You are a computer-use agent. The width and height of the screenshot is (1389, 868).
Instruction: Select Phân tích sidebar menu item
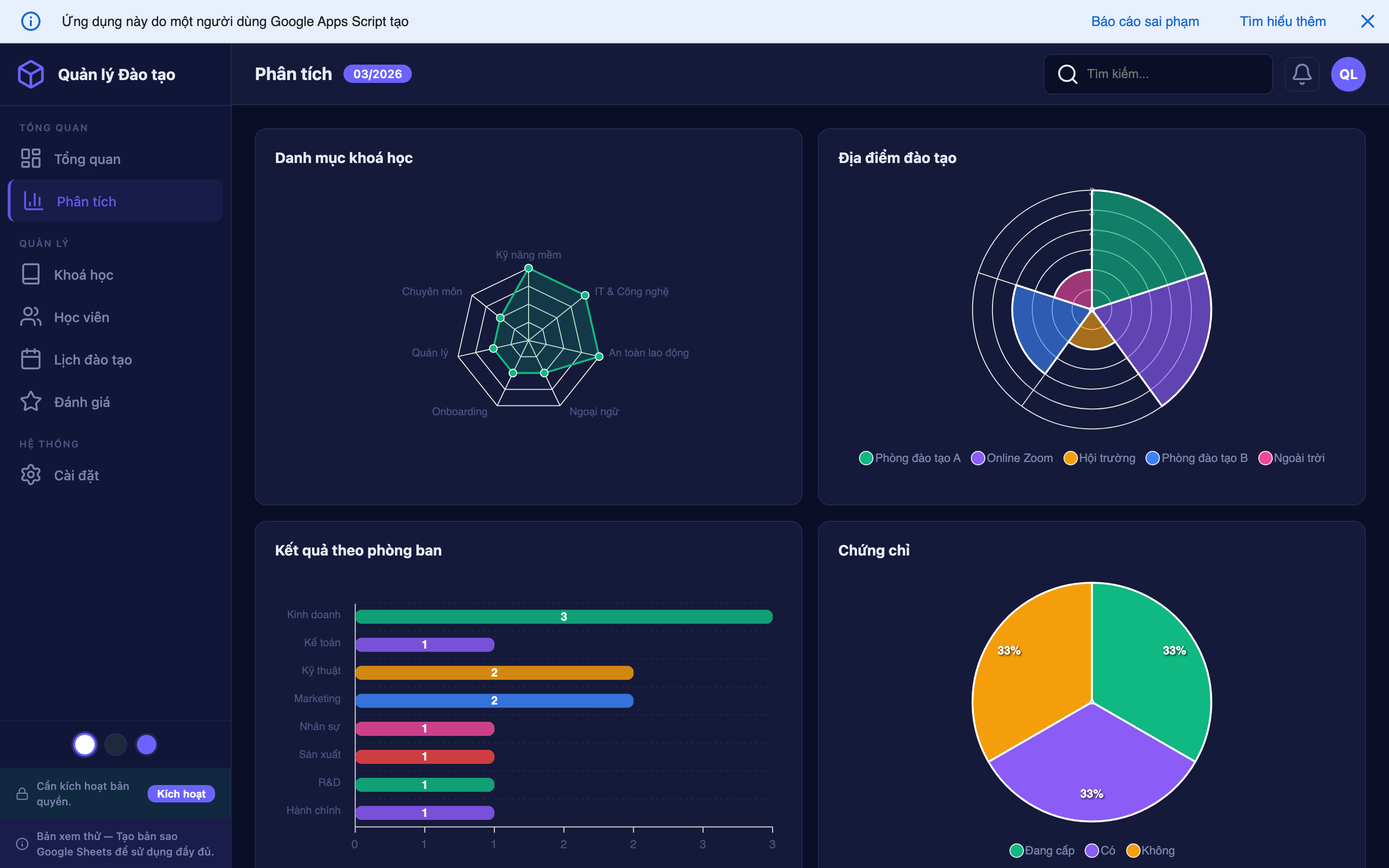(x=86, y=201)
